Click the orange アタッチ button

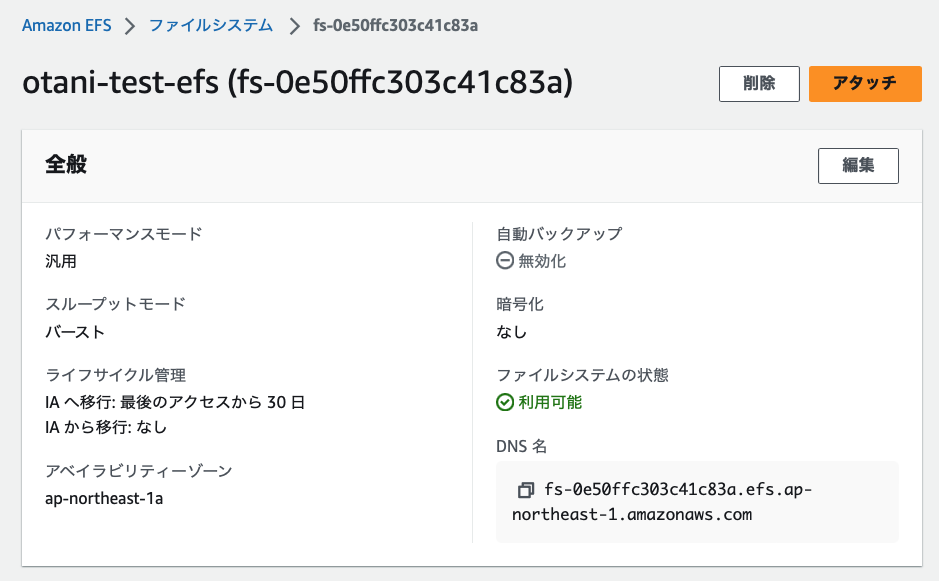(x=865, y=84)
